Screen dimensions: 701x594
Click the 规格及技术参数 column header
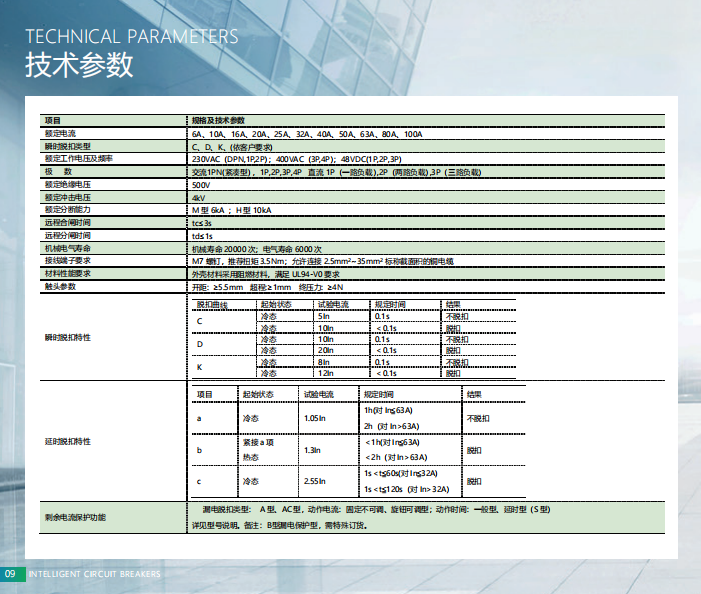[217, 120]
